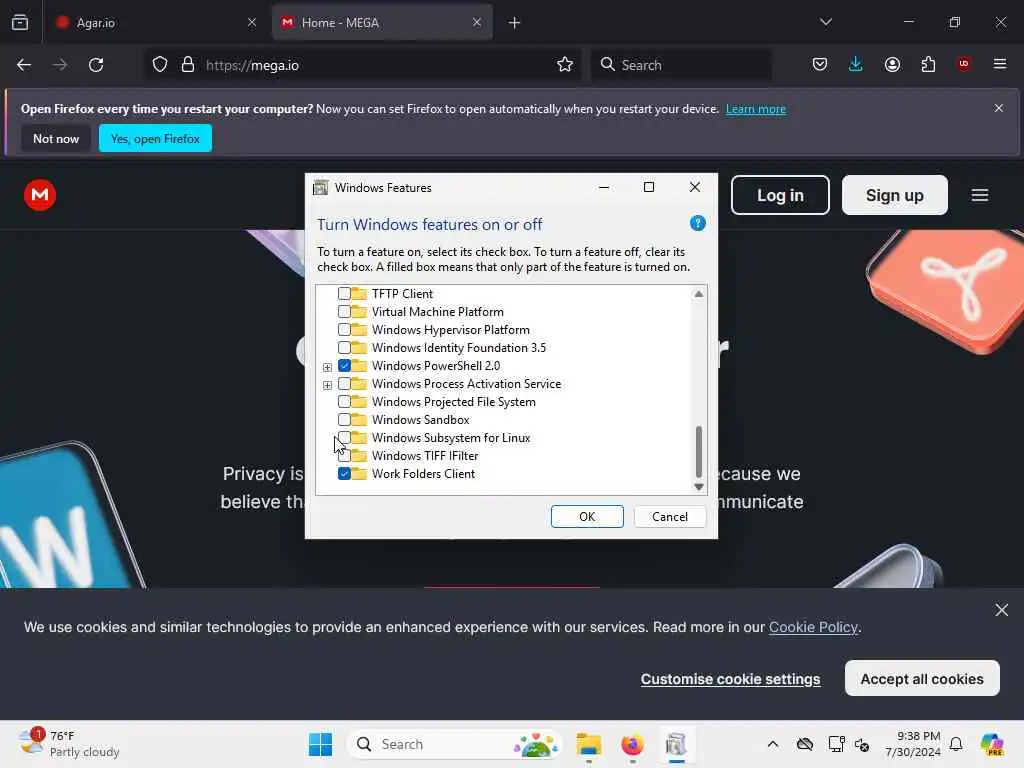
Task: Click the features list scrollbar thumb
Action: coord(699,451)
